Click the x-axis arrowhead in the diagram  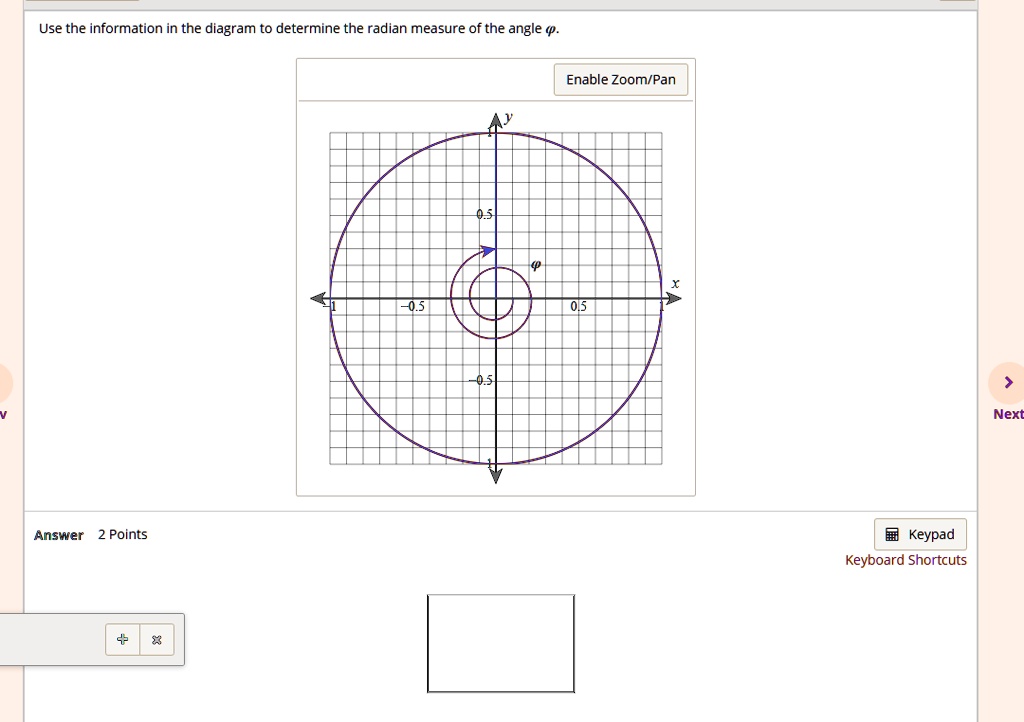pos(673,297)
